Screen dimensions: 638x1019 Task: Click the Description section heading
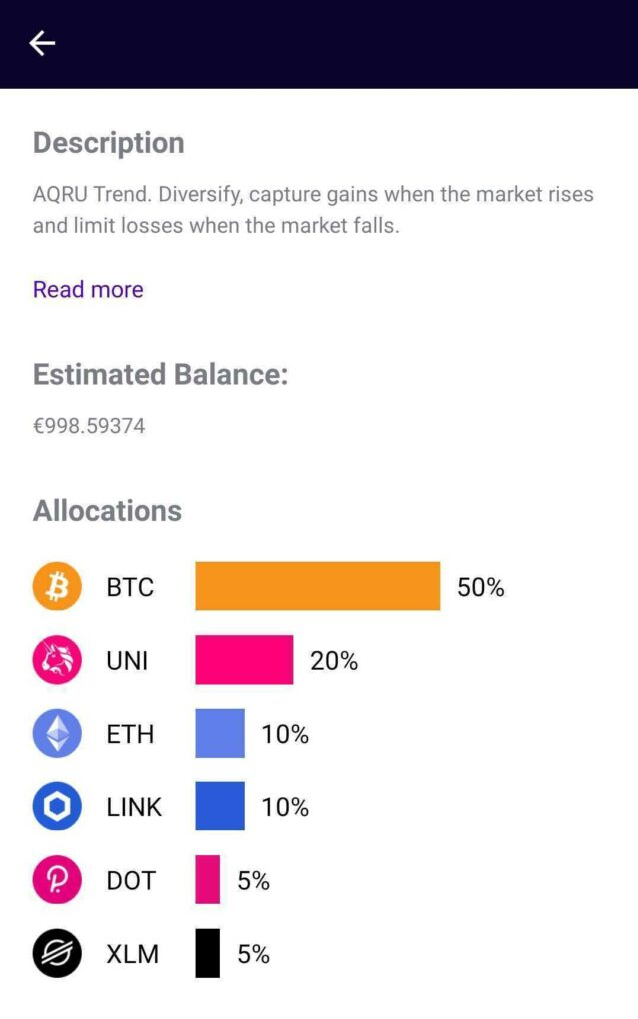pos(109,143)
